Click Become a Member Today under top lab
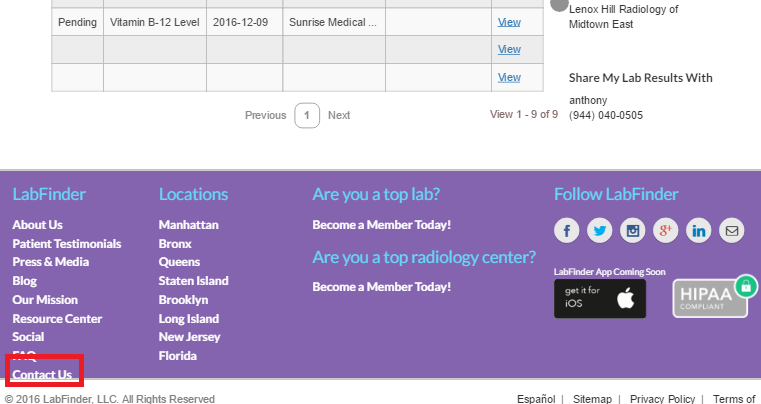761x404 pixels. click(381, 225)
